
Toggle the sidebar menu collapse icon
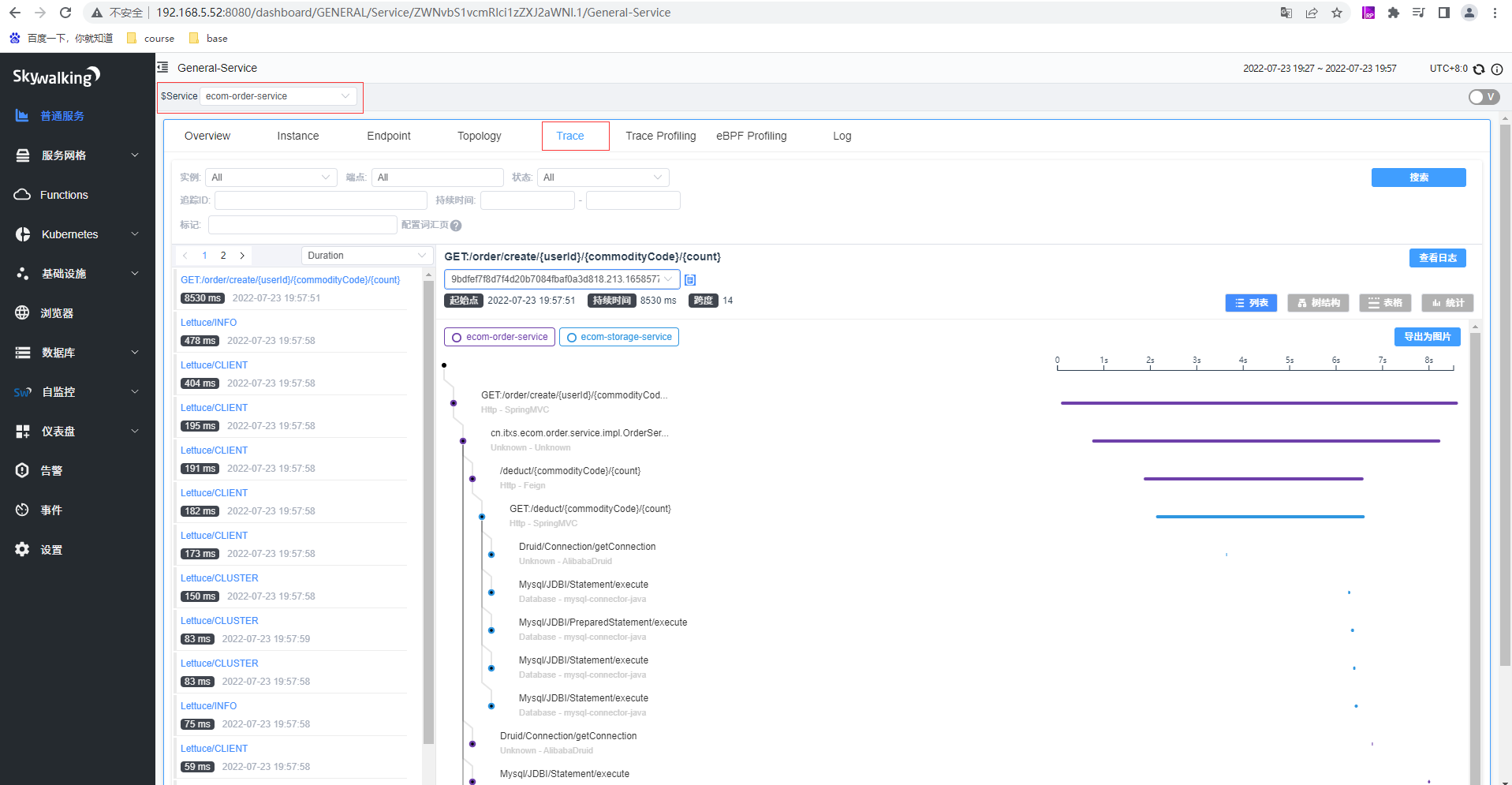(x=163, y=68)
